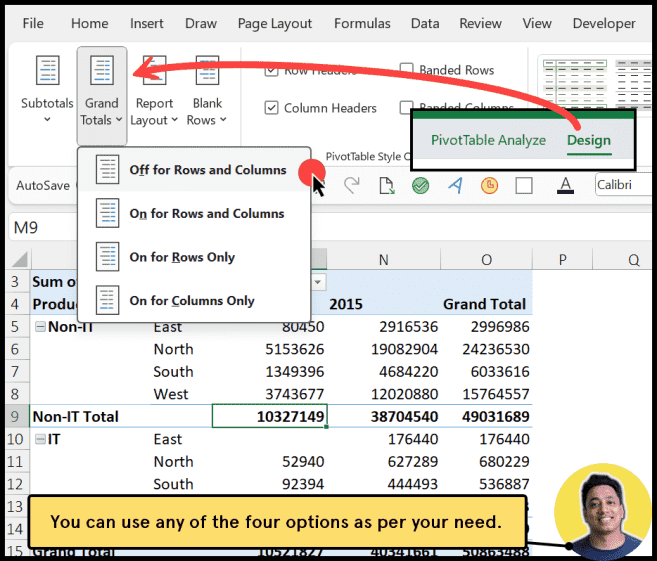The height and width of the screenshot is (561, 657).
Task: Select On for Rows and Columns
Action: pos(206,214)
